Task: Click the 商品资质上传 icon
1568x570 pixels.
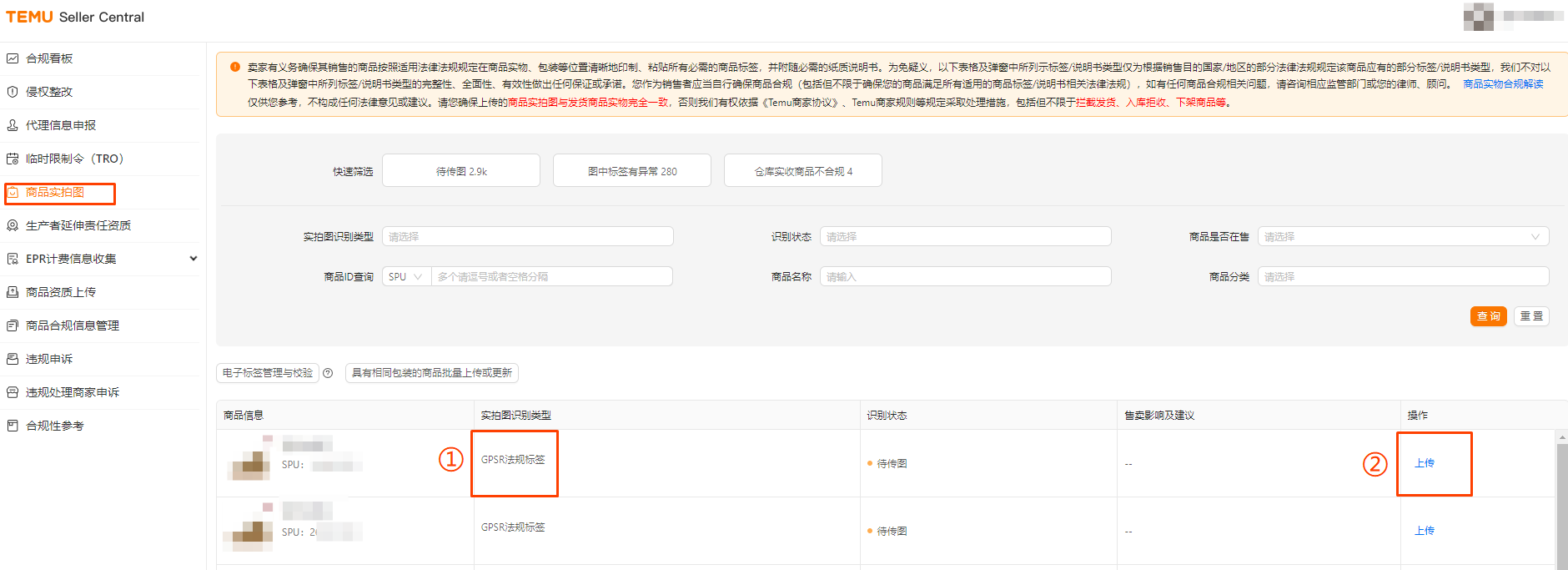Action: [x=13, y=292]
